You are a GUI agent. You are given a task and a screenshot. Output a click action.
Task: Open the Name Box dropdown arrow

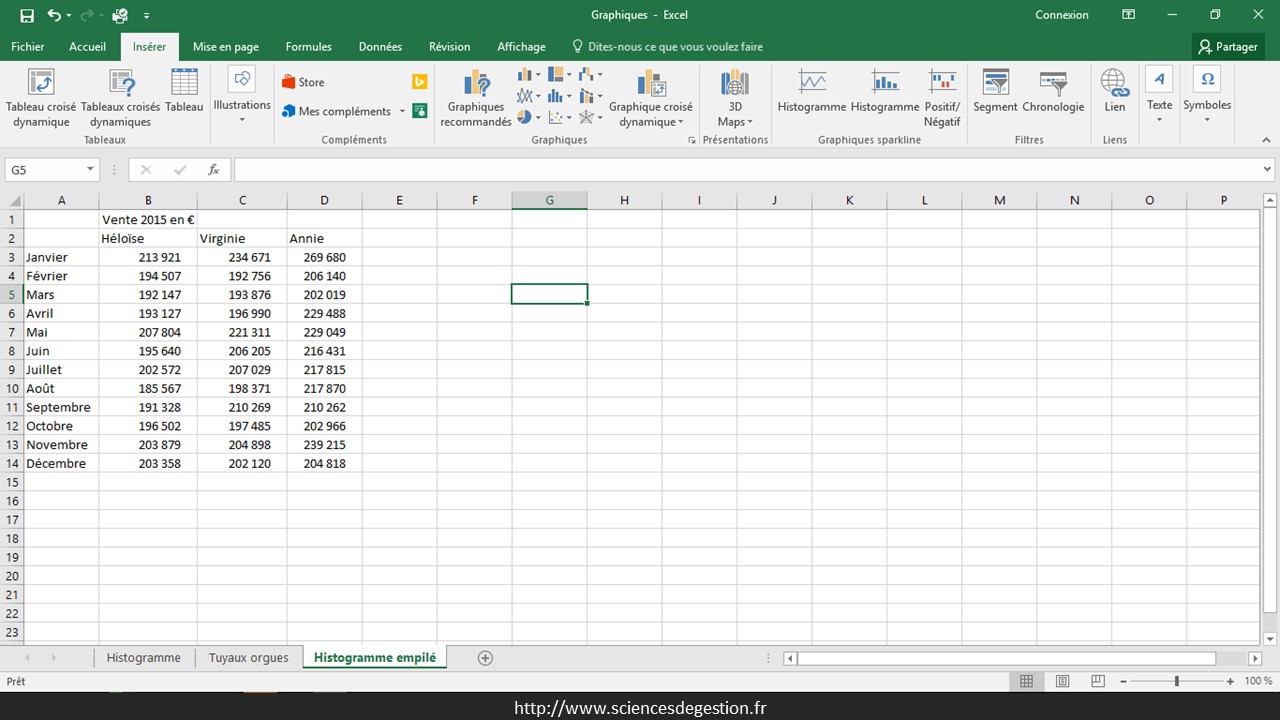pyautogui.click(x=90, y=170)
